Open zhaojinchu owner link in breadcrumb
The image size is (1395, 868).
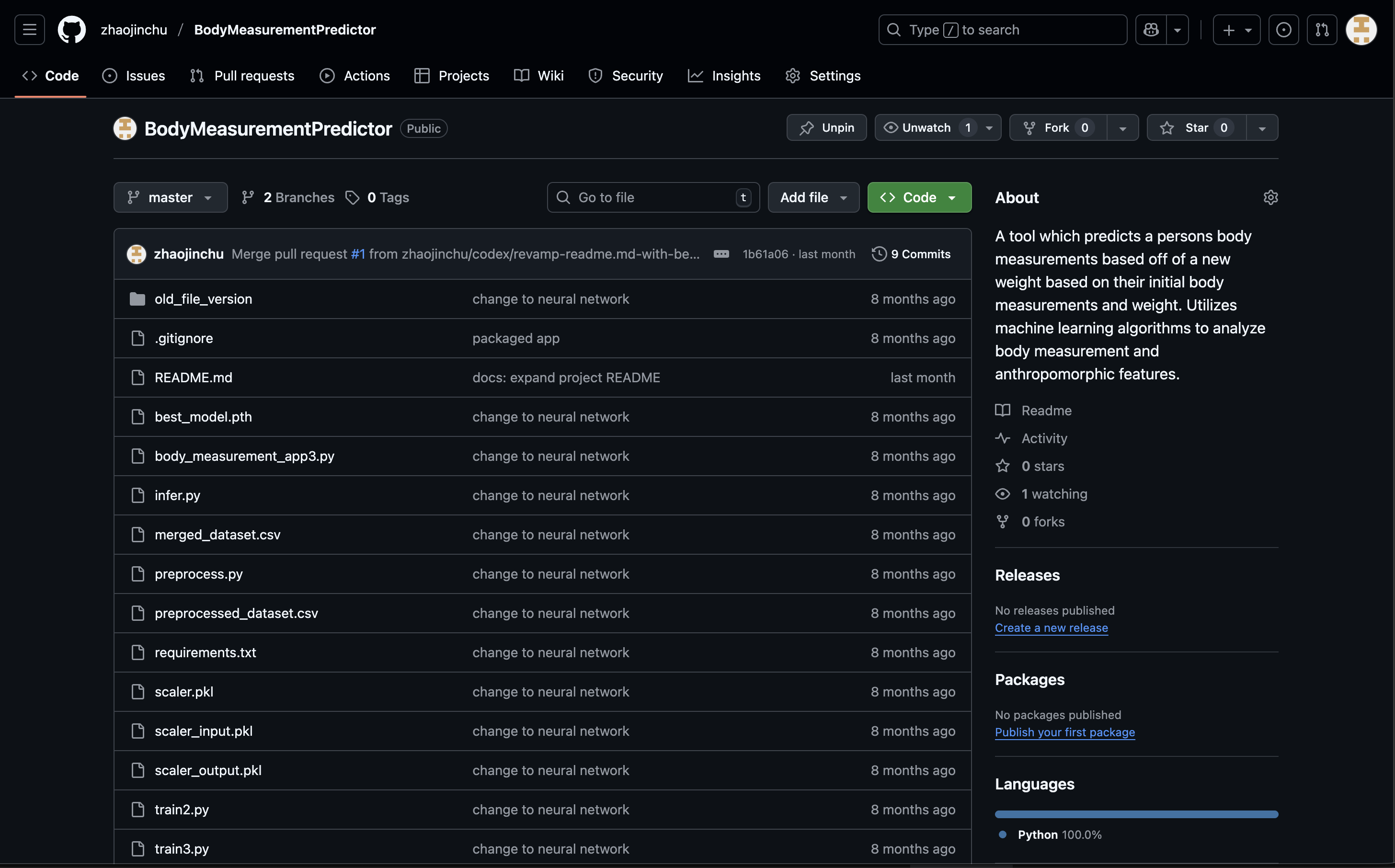point(134,29)
